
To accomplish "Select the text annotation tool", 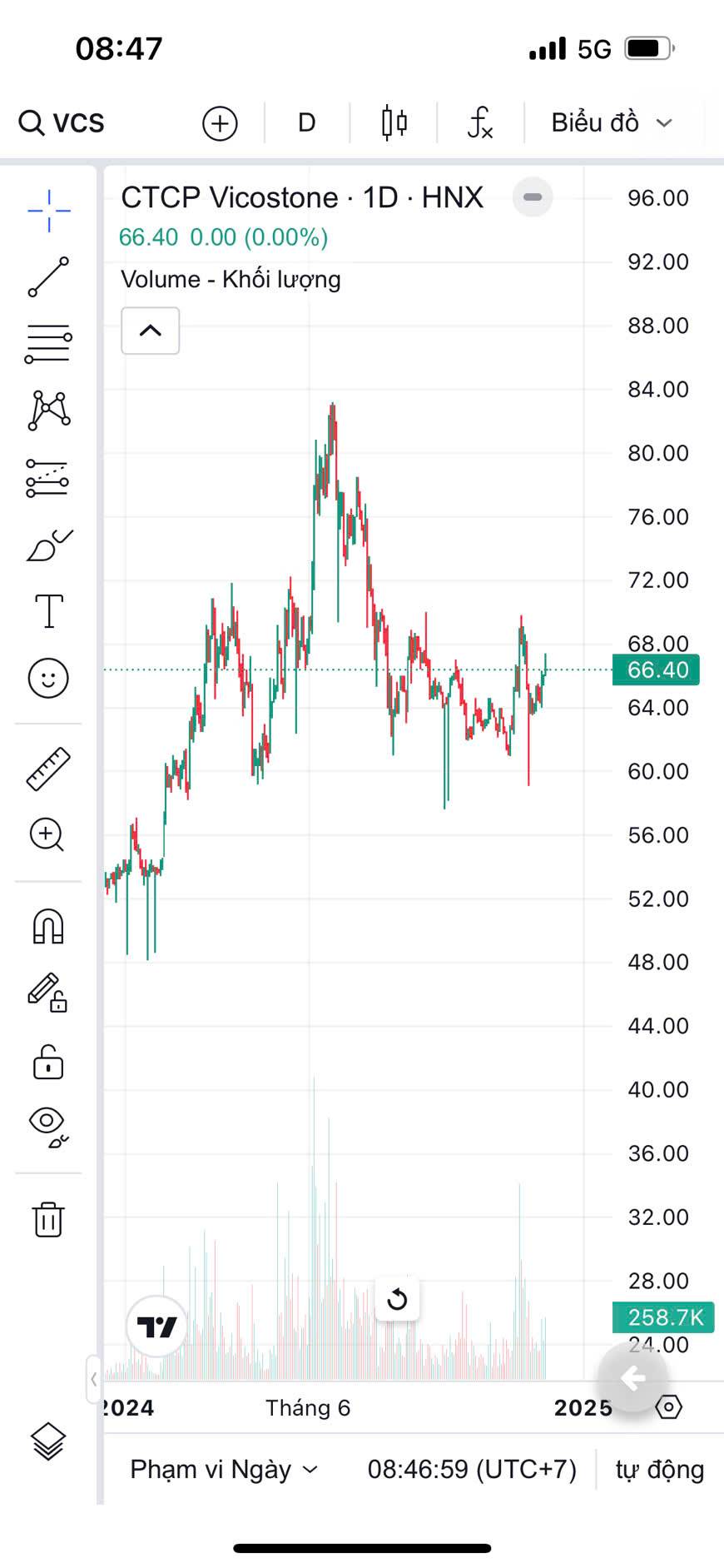I will tap(49, 611).
